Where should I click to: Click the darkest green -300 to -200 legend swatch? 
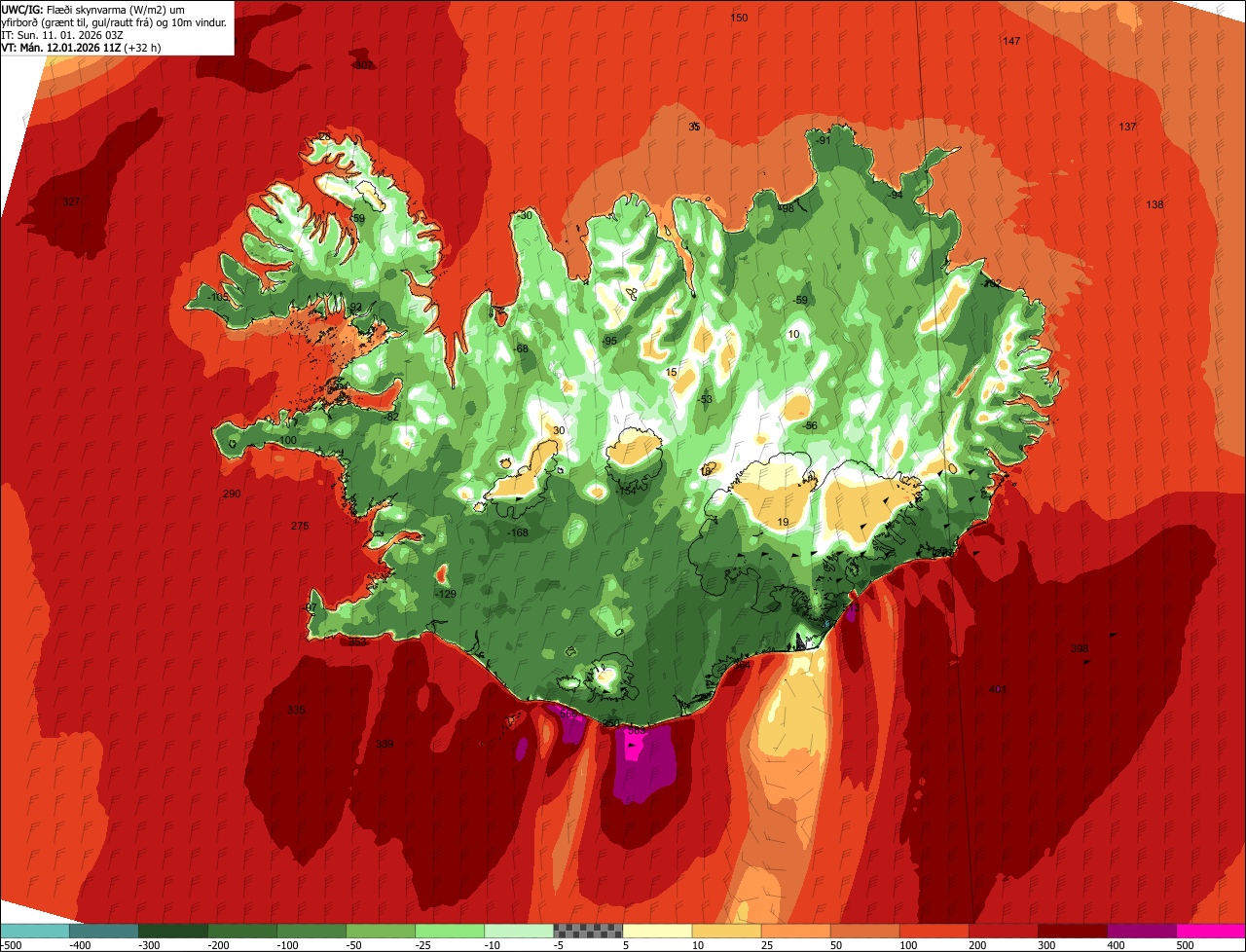coord(173,931)
